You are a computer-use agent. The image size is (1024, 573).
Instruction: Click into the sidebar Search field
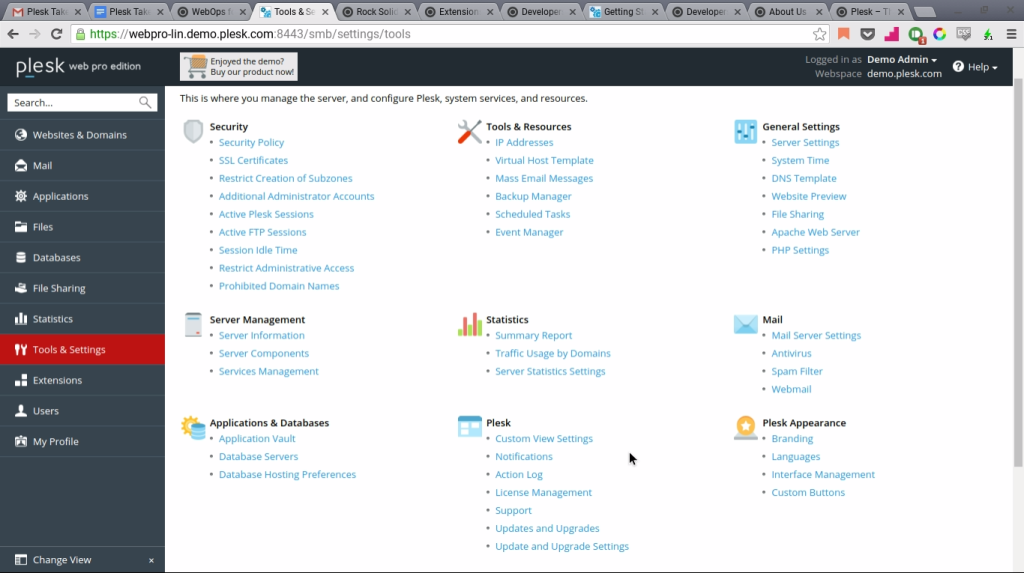tap(70, 103)
